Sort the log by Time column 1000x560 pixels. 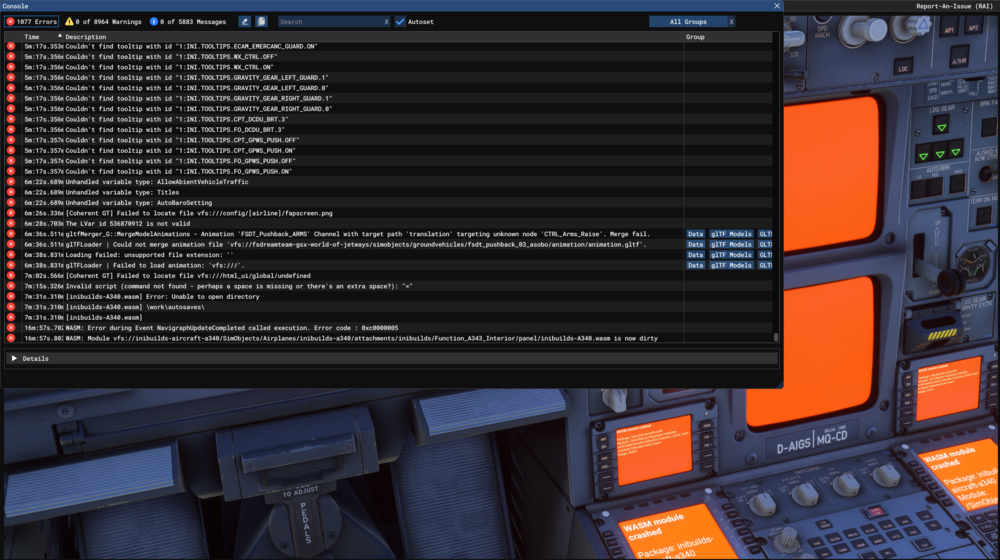pyautogui.click(x=33, y=37)
